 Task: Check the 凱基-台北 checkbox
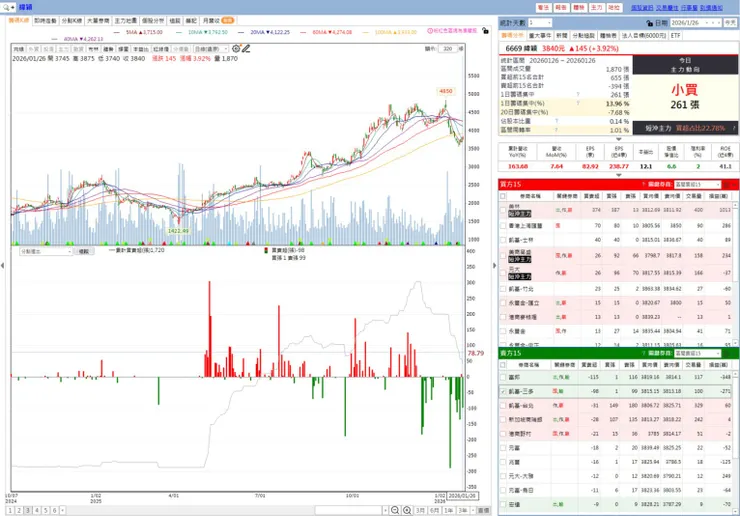[x=503, y=406]
